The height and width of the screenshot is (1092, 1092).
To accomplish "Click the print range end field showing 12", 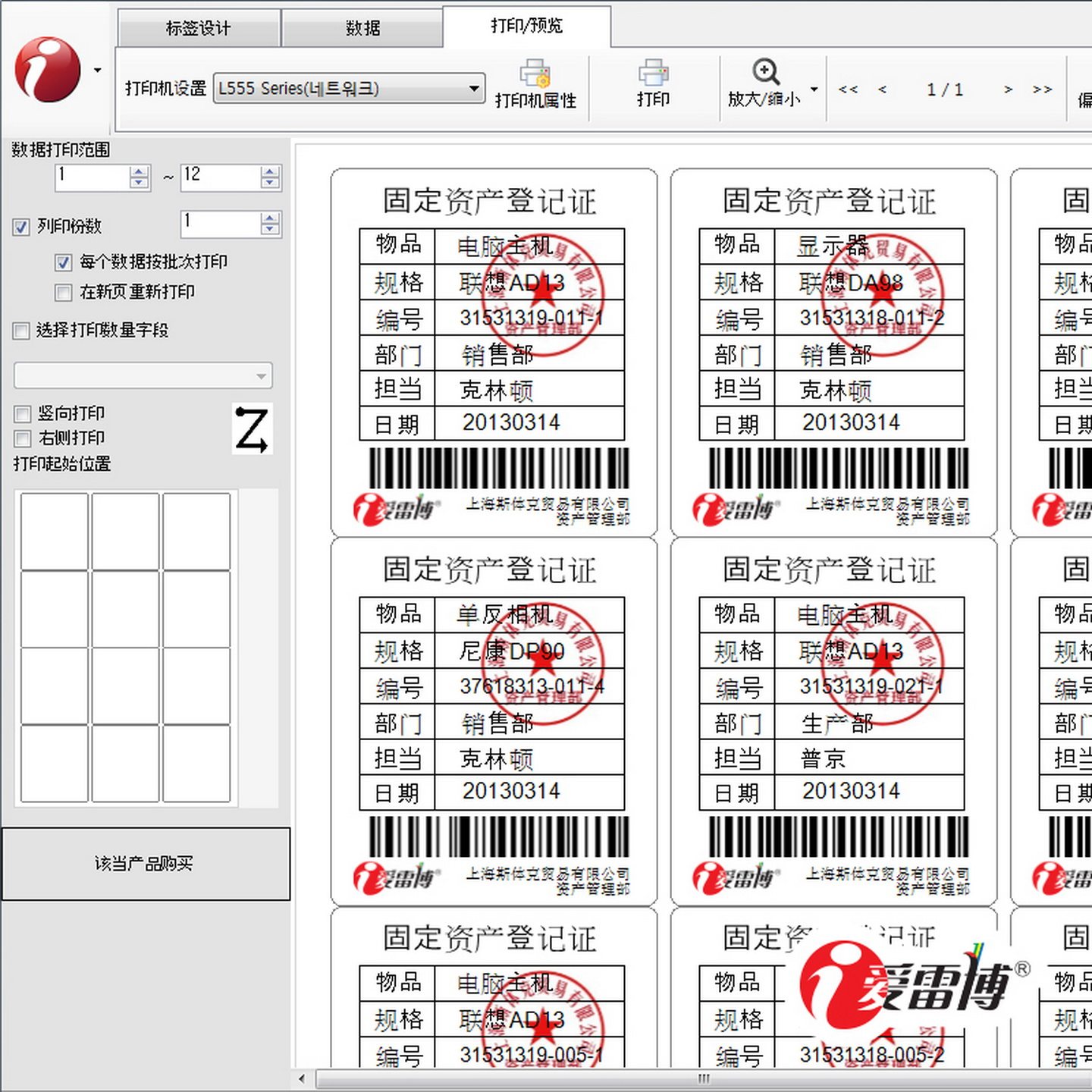I will click(221, 177).
